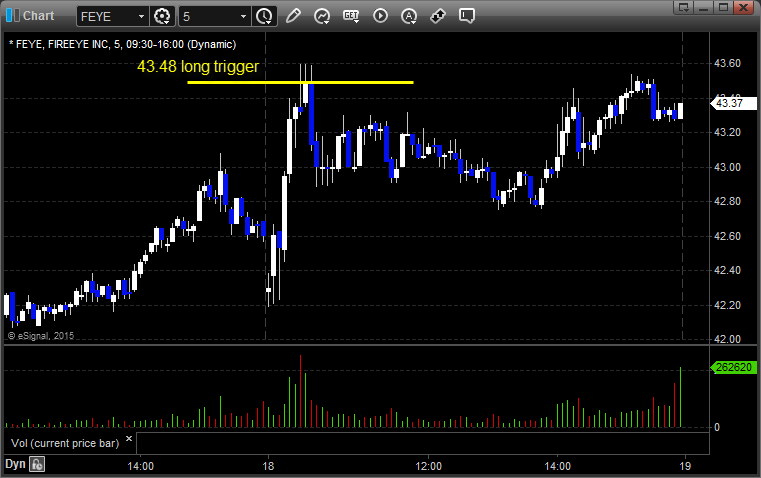The height and width of the screenshot is (478, 761).
Task: Select the 43.48 long trigger text annotation
Action: pos(198,66)
